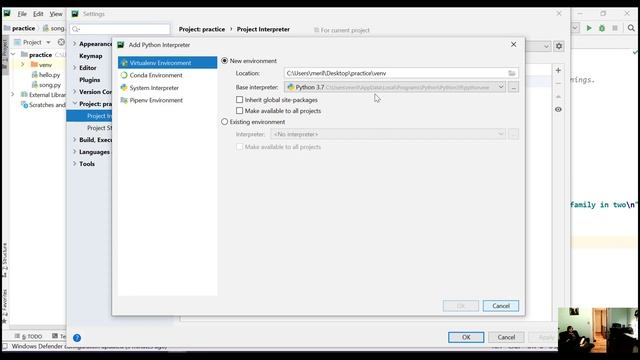Tick Make available to all projects under New environment

[240, 111]
